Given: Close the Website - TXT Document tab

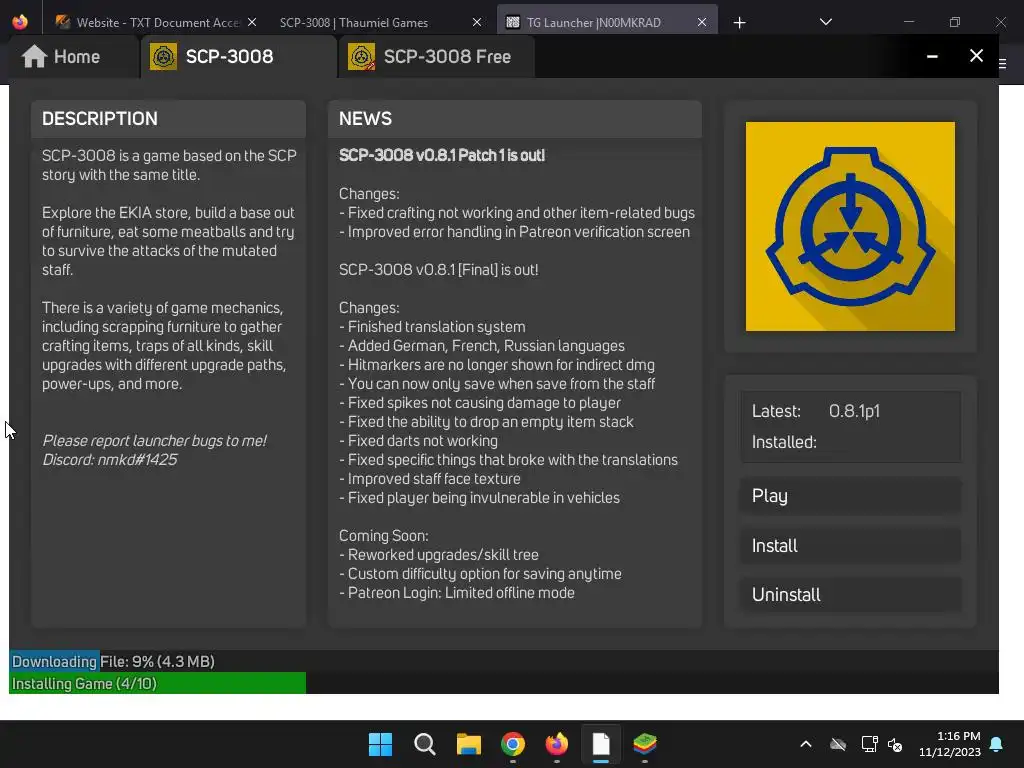Looking at the screenshot, I should pos(252,22).
